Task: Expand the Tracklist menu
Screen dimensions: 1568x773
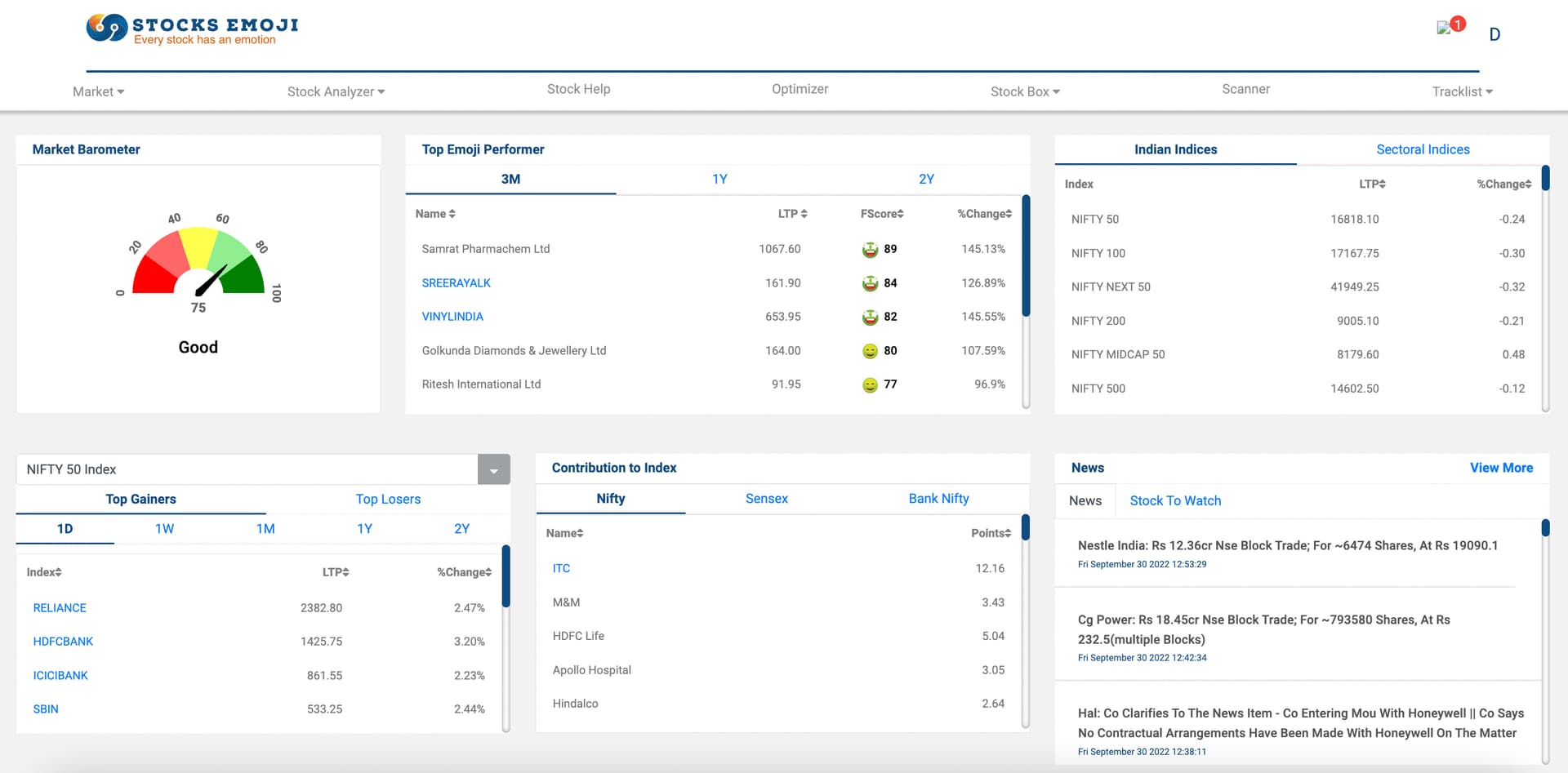Action: click(1462, 92)
